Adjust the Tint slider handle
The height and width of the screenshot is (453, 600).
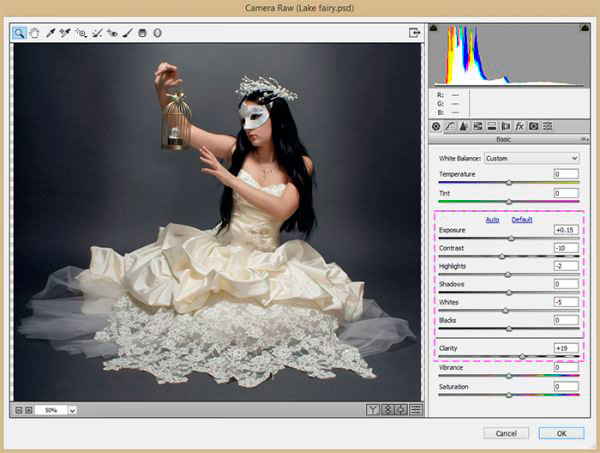pyautogui.click(x=509, y=202)
